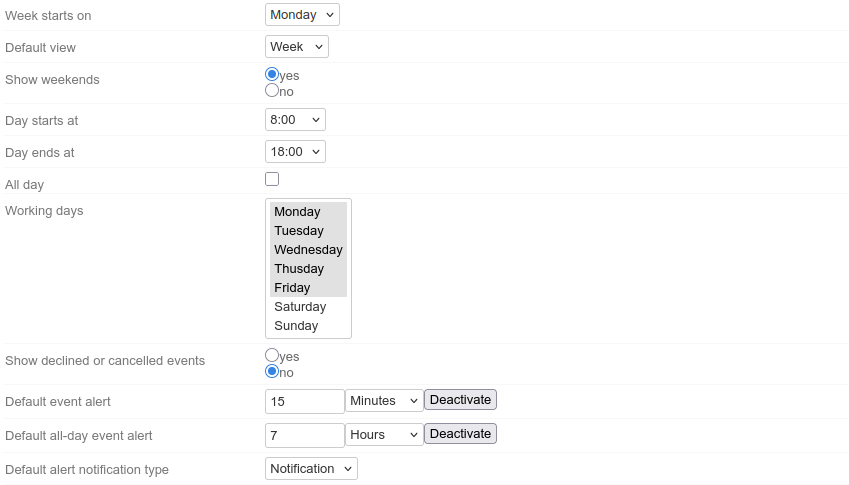
Task: Open Default alert notification type dropdown
Action: click(311, 469)
